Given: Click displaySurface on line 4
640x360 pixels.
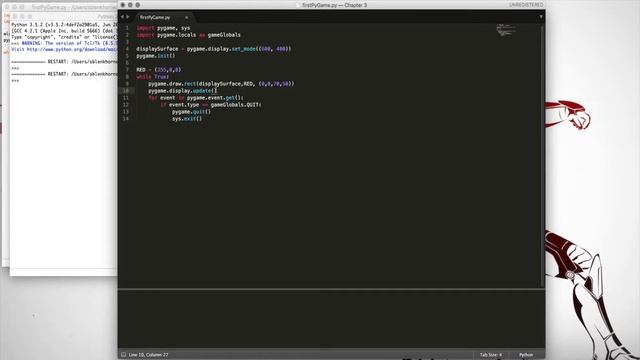Looking at the screenshot, I should 157,49.
